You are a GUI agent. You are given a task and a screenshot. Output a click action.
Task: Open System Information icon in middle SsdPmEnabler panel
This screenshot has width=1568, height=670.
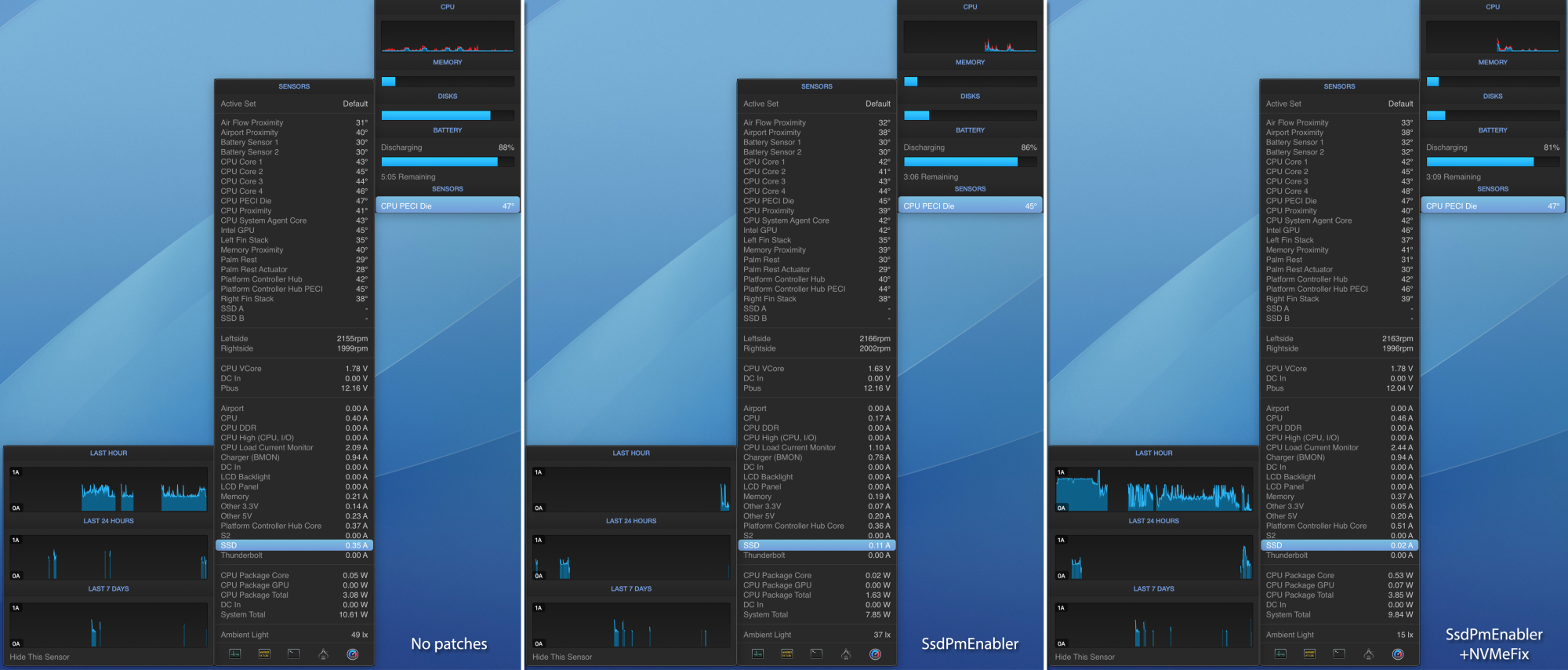[x=846, y=654]
